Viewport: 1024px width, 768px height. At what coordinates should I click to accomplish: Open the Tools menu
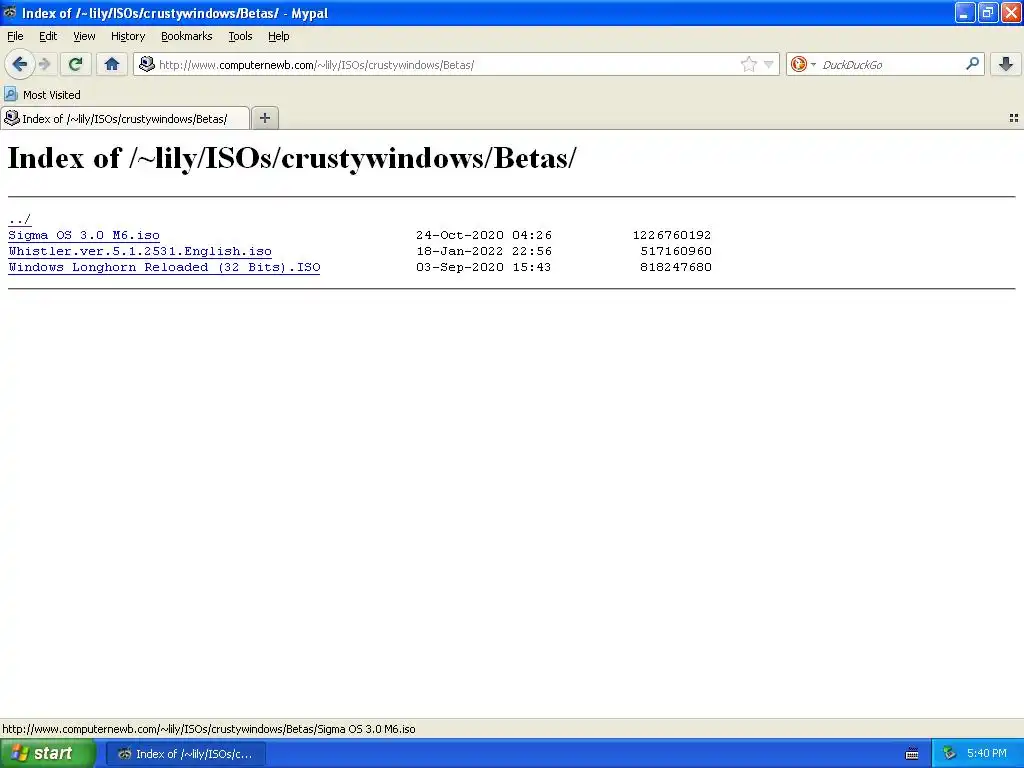pyautogui.click(x=240, y=36)
